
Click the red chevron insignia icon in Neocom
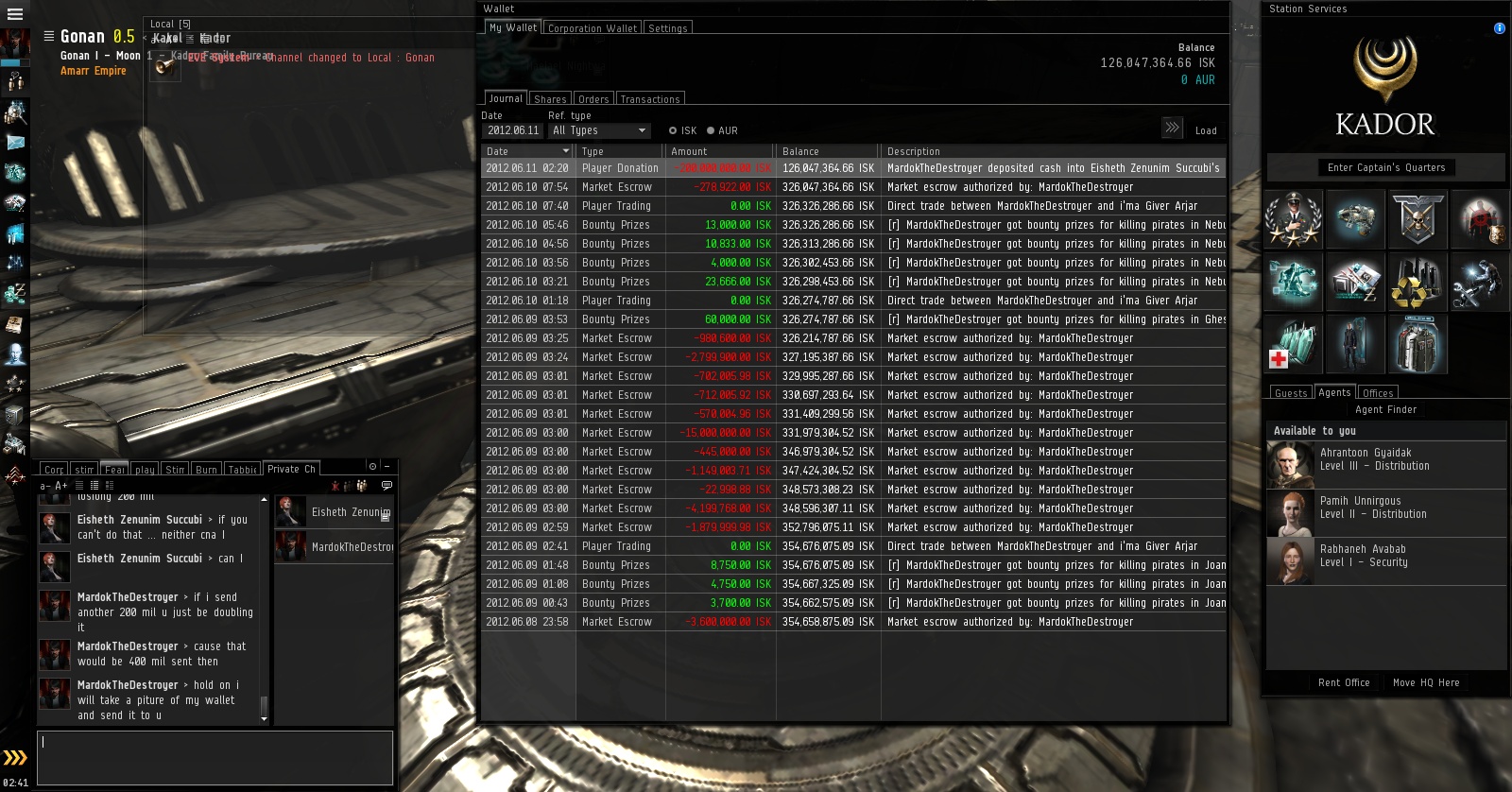15,475
